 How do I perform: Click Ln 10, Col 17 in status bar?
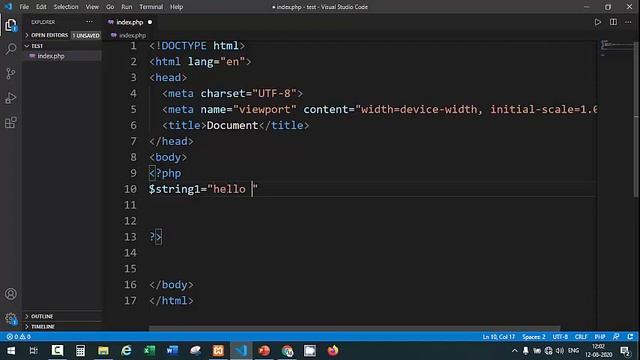click(498, 337)
